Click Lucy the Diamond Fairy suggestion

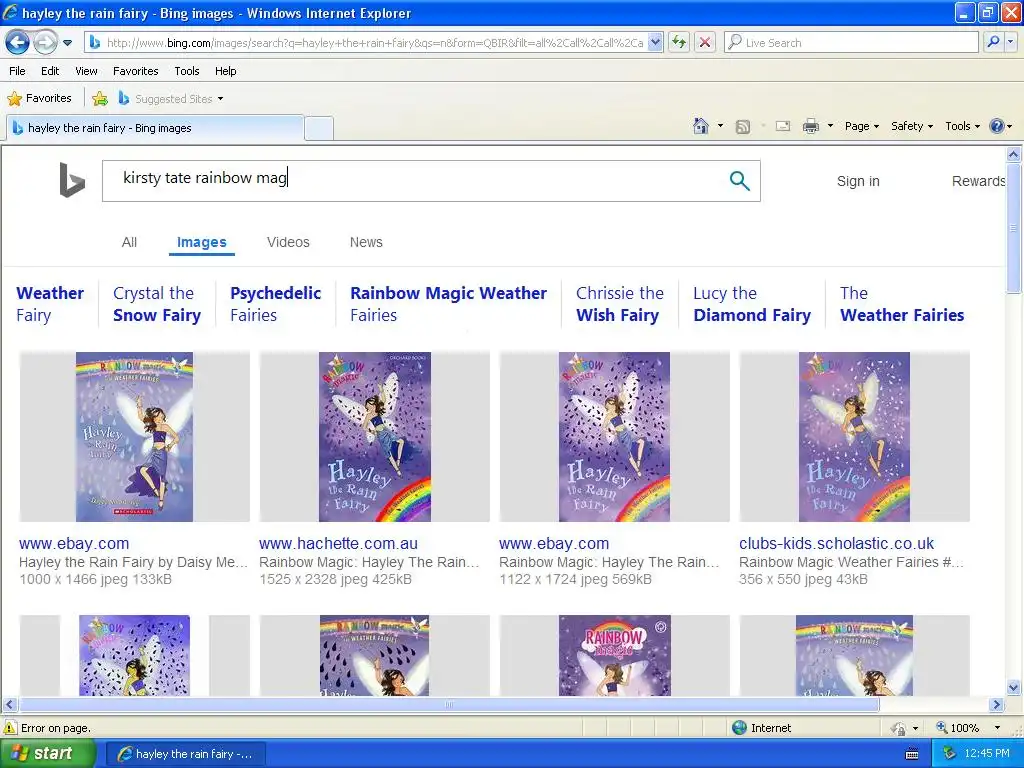tap(752, 304)
